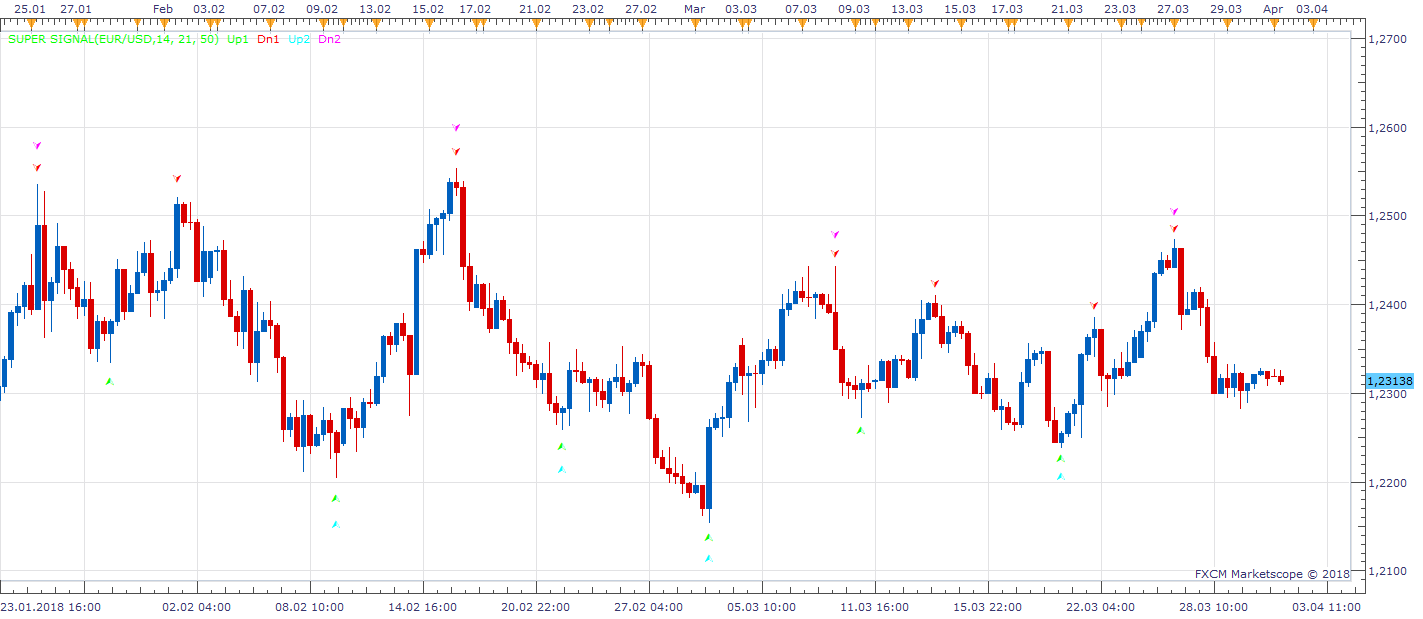The height and width of the screenshot is (619, 1423).
Task: Click the 1,2100 price axis label
Action: point(1386,572)
